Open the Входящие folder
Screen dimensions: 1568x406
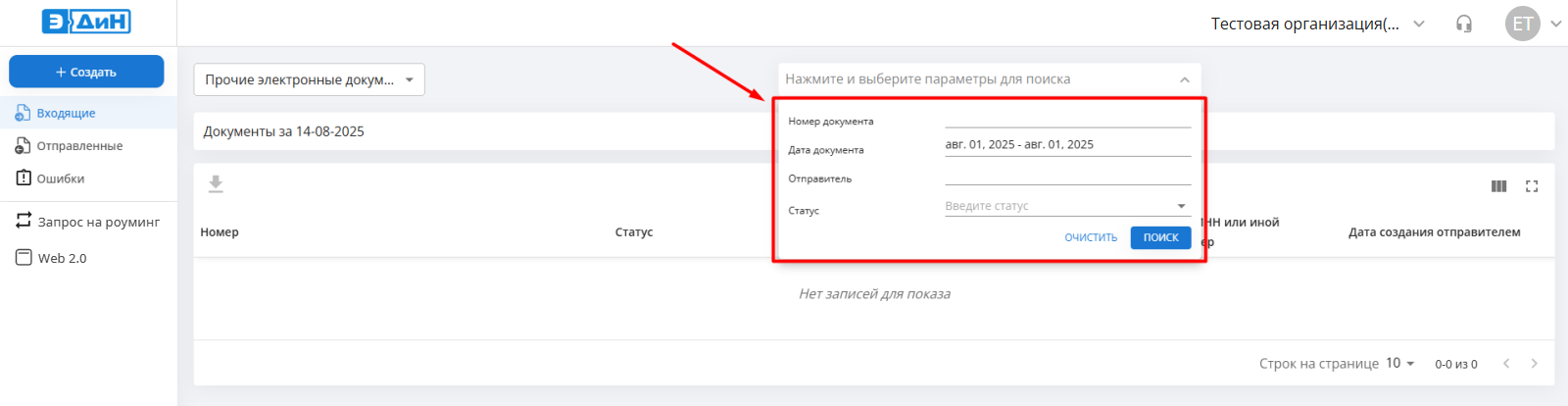click(x=66, y=113)
